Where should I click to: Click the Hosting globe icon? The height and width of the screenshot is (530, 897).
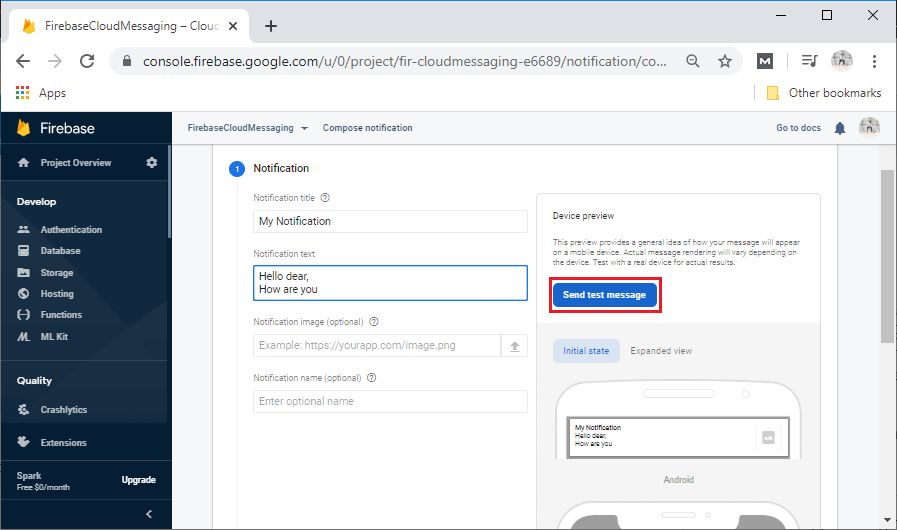23,294
